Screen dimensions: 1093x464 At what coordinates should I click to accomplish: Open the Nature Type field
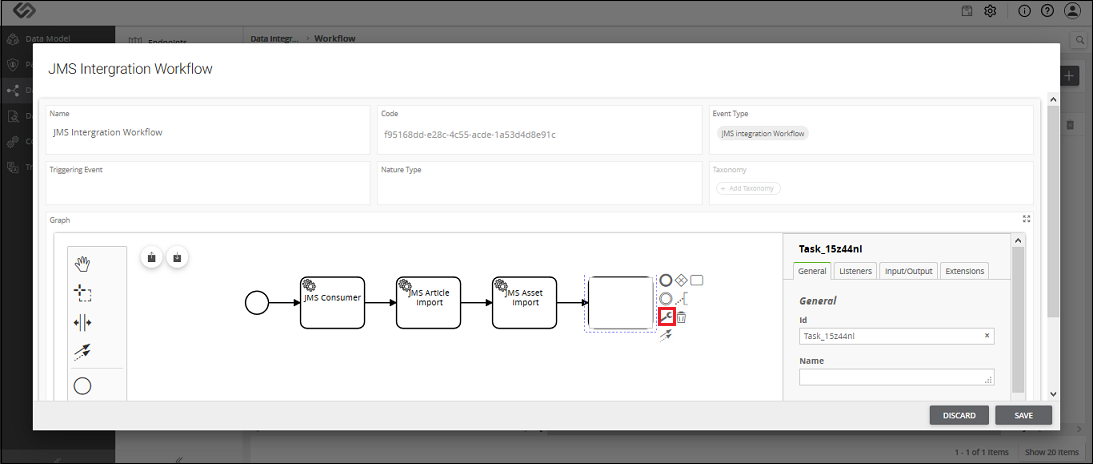[540, 183]
